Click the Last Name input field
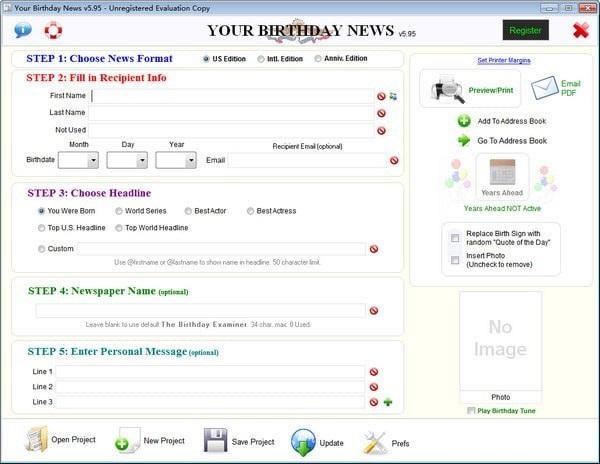 coord(232,113)
